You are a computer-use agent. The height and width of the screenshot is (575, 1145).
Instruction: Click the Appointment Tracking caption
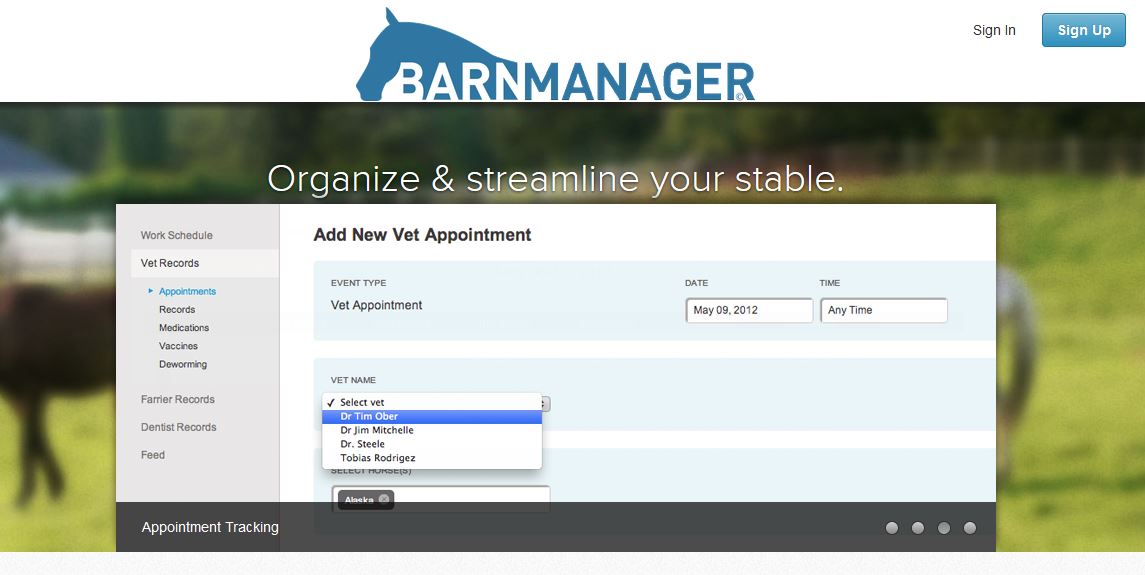[210, 527]
